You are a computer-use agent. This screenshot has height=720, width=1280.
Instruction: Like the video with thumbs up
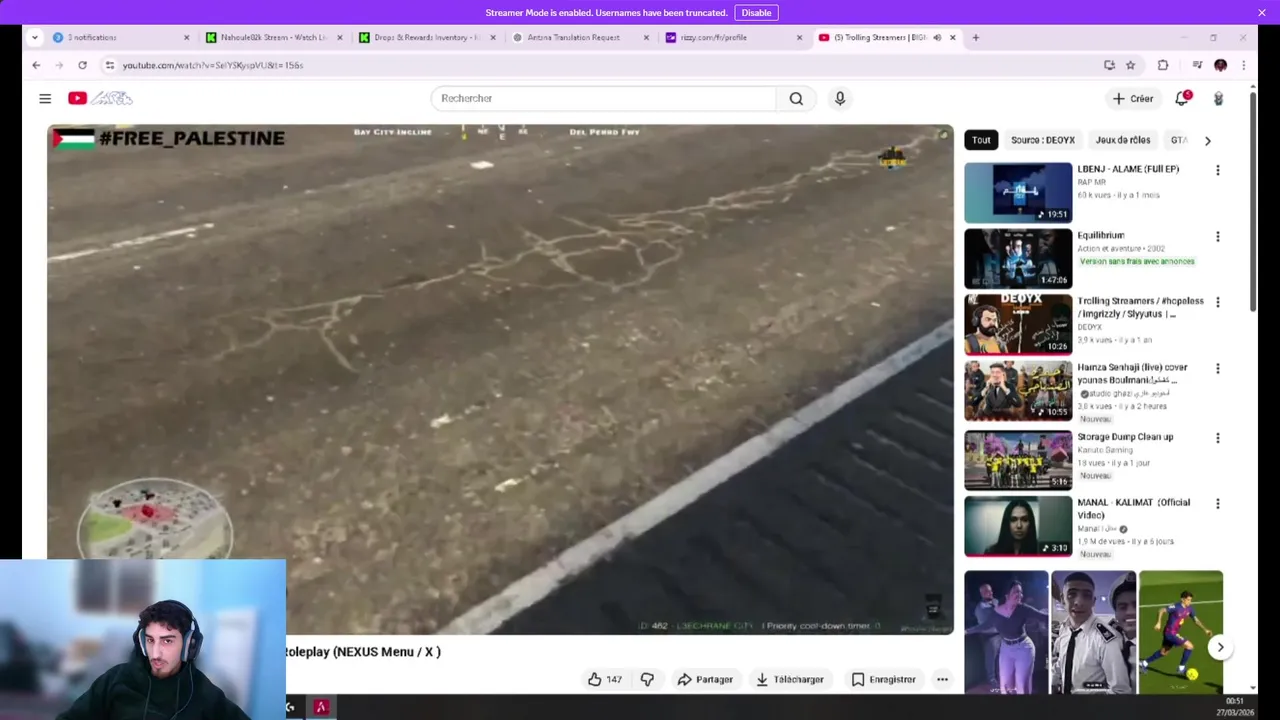[x=605, y=679]
